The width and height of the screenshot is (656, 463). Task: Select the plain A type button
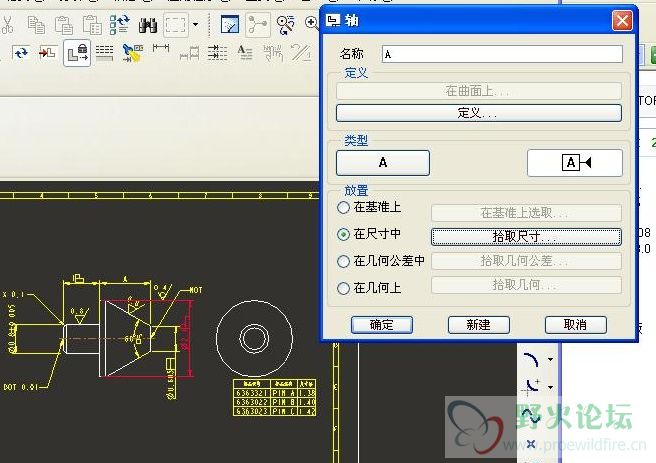point(383,163)
